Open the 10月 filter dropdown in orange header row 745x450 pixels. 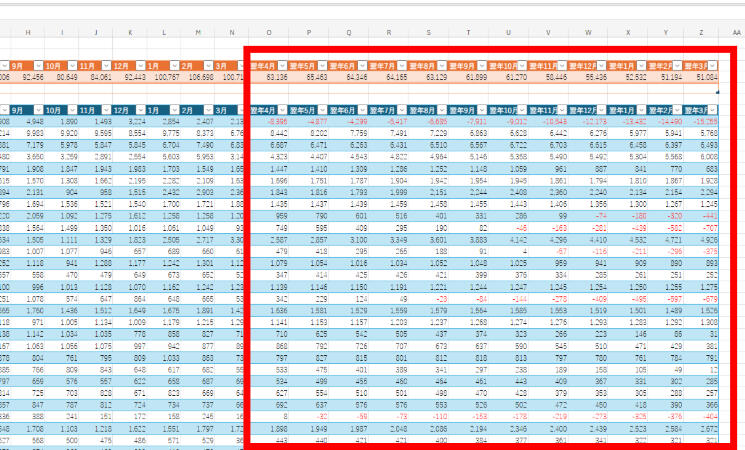coord(72,66)
